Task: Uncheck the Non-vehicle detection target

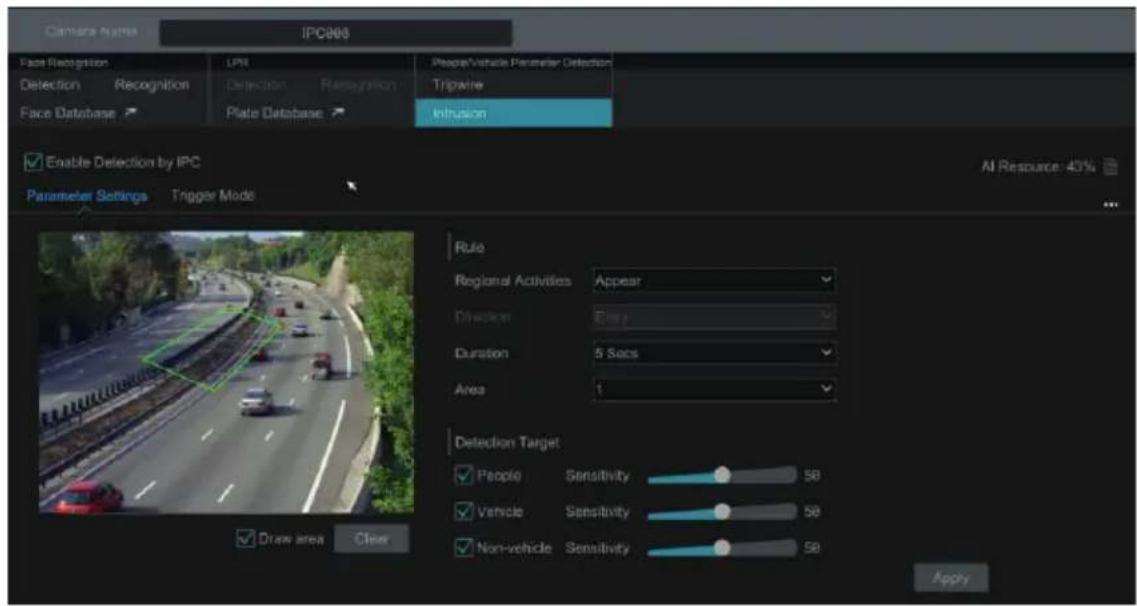Action: [463, 547]
